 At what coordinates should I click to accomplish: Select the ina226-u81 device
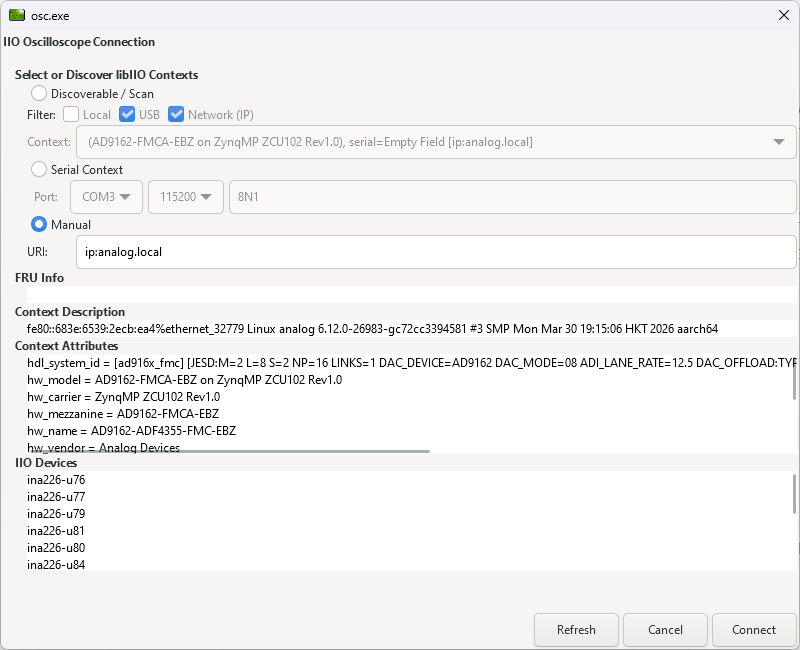(56, 531)
